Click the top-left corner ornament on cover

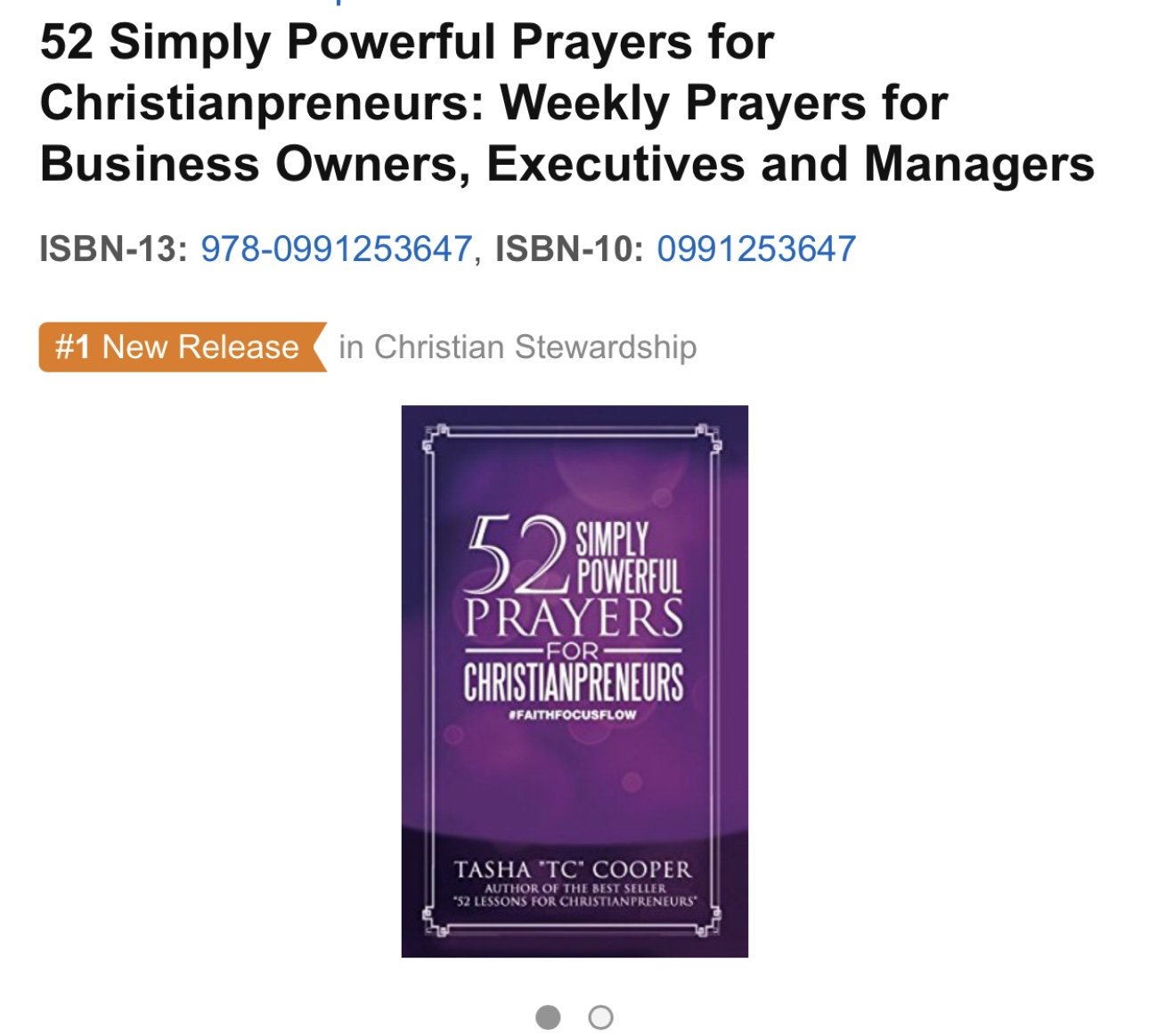tap(435, 439)
